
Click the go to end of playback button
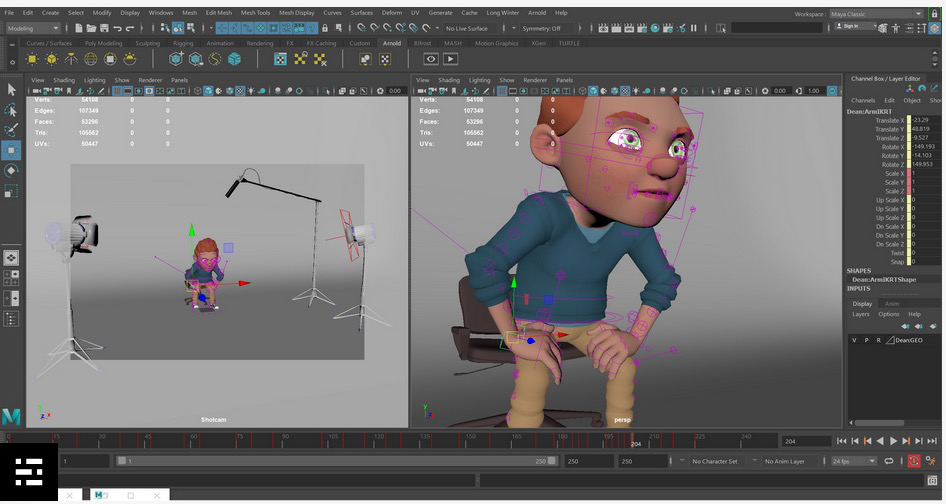tap(933, 441)
